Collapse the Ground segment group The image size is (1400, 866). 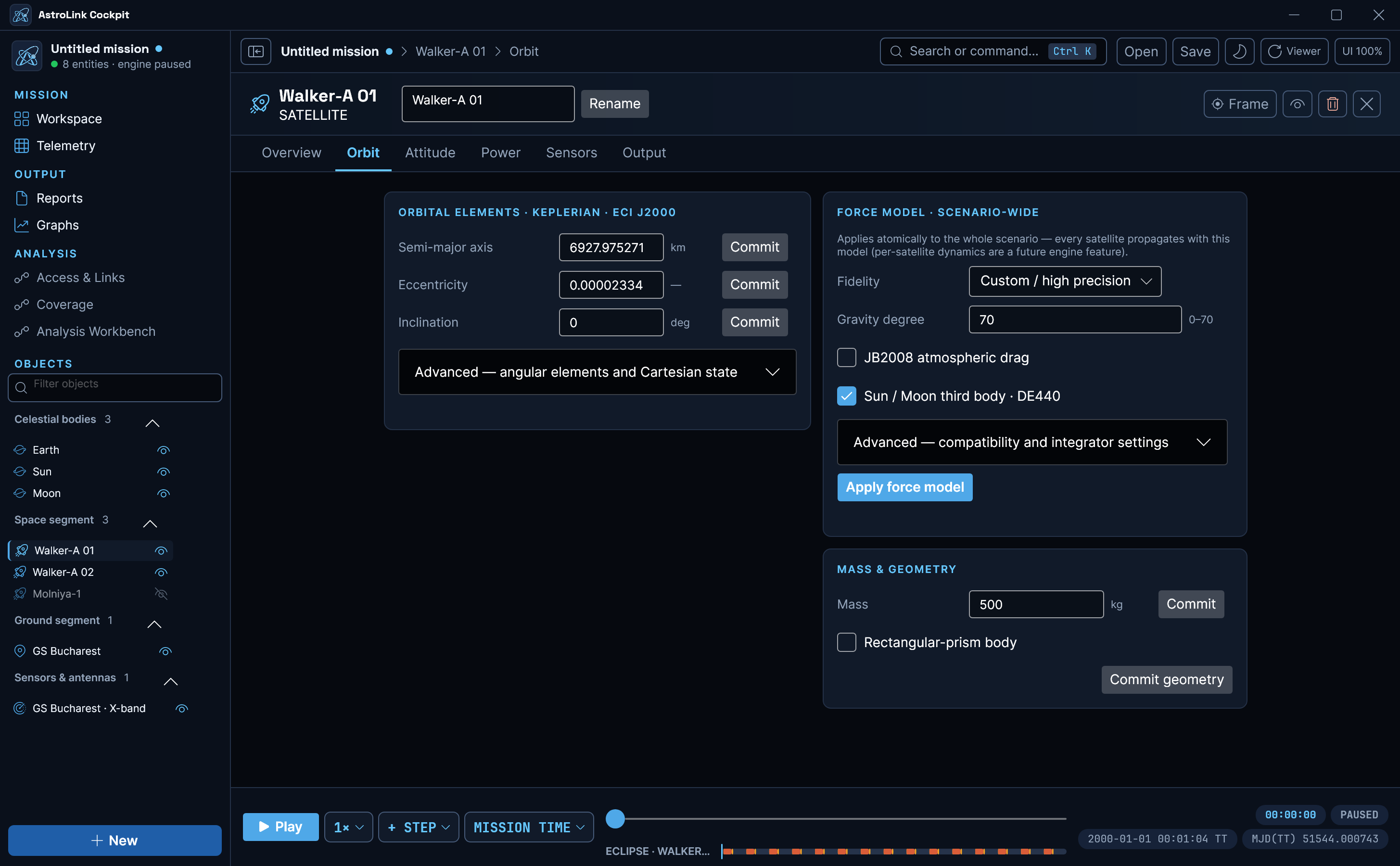point(154,624)
